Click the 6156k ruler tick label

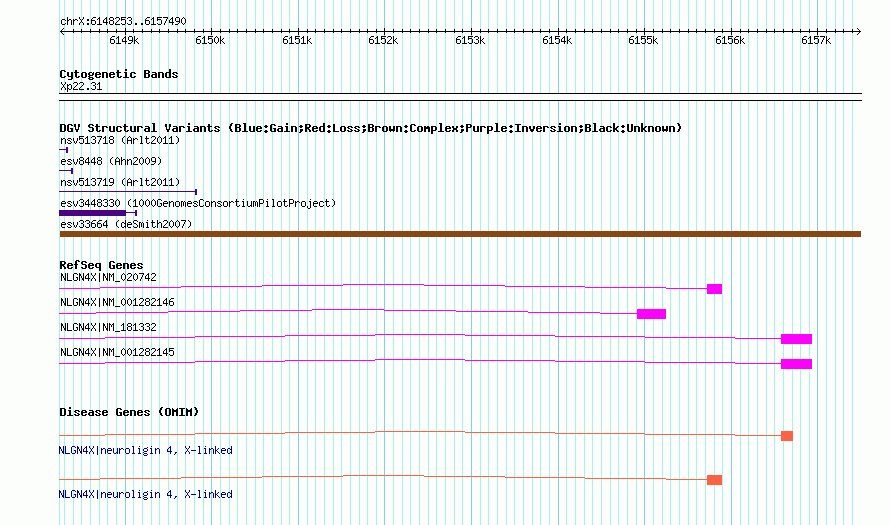731,40
